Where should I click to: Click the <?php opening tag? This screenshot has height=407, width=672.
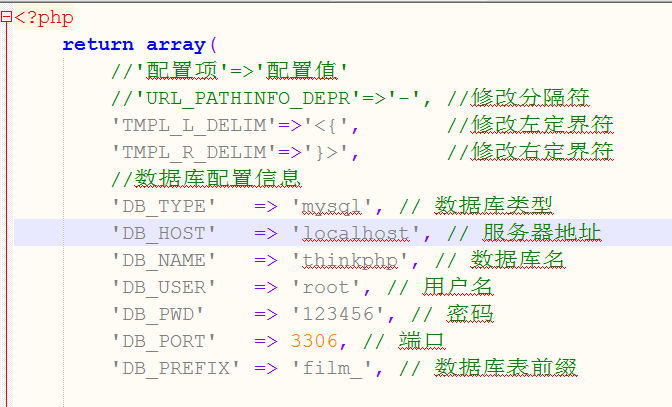pos(45,18)
